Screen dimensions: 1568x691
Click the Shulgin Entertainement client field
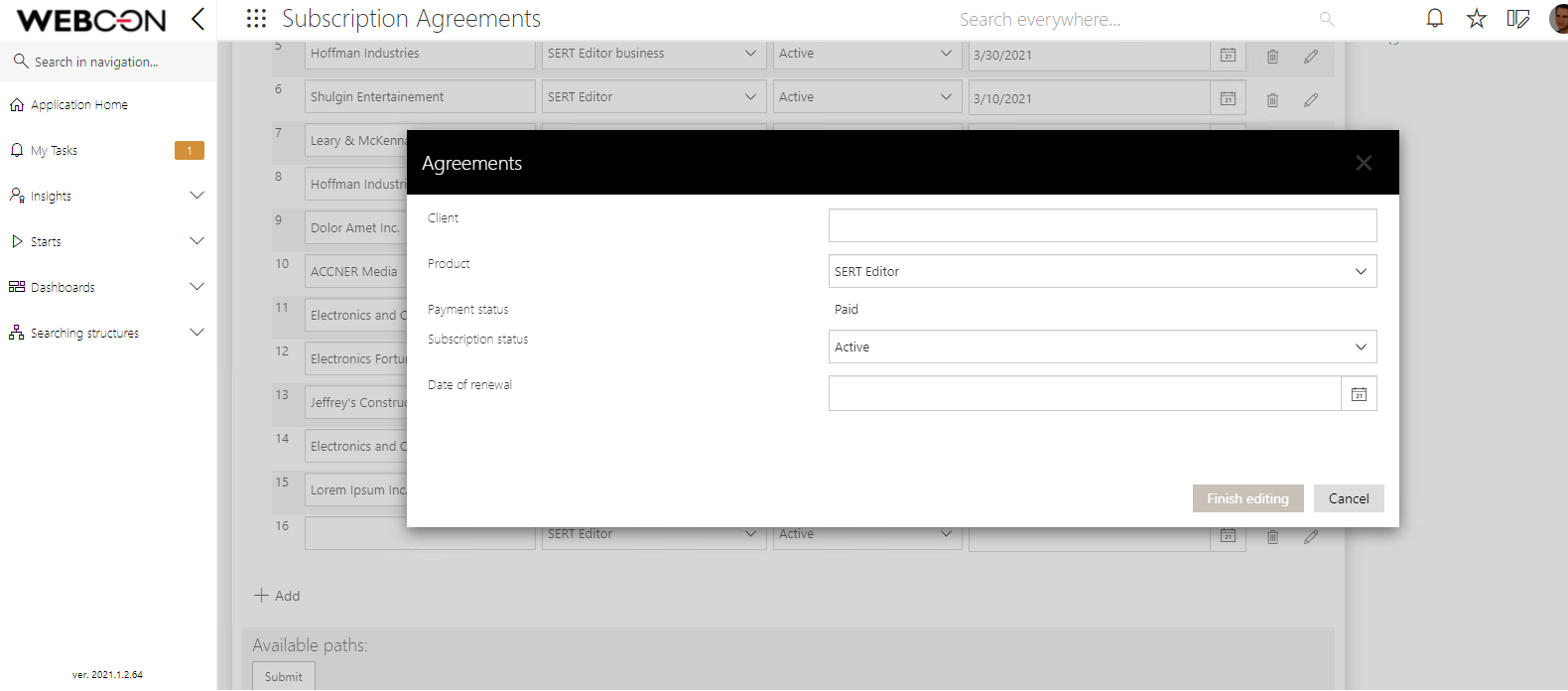coord(420,96)
